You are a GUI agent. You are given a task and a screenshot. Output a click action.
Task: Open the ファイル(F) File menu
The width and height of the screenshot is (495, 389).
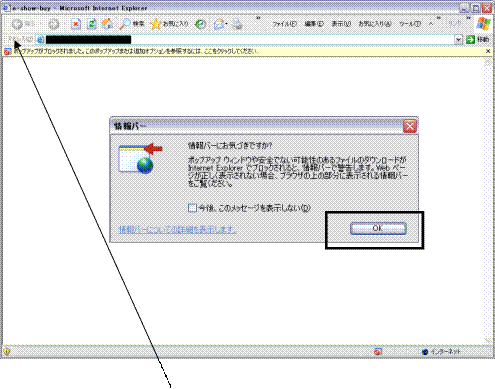tap(284, 24)
